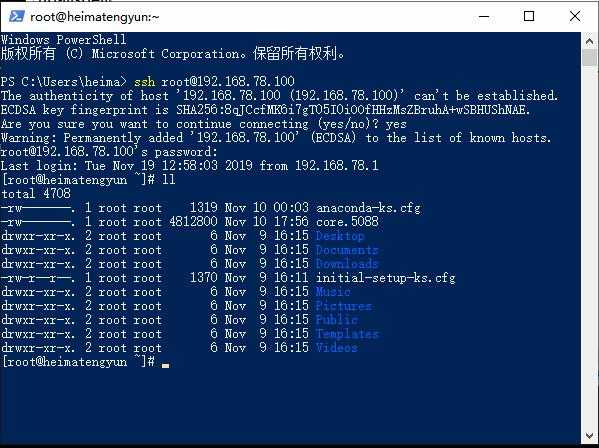Click the core.5088 file entry
The height and width of the screenshot is (448, 599).
pyautogui.click(x=347, y=222)
